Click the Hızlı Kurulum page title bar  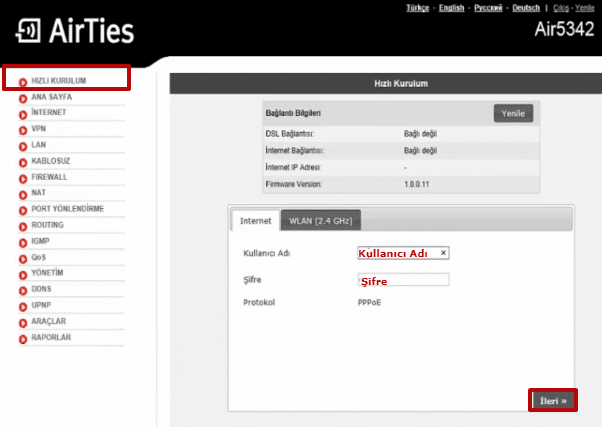[386, 84]
